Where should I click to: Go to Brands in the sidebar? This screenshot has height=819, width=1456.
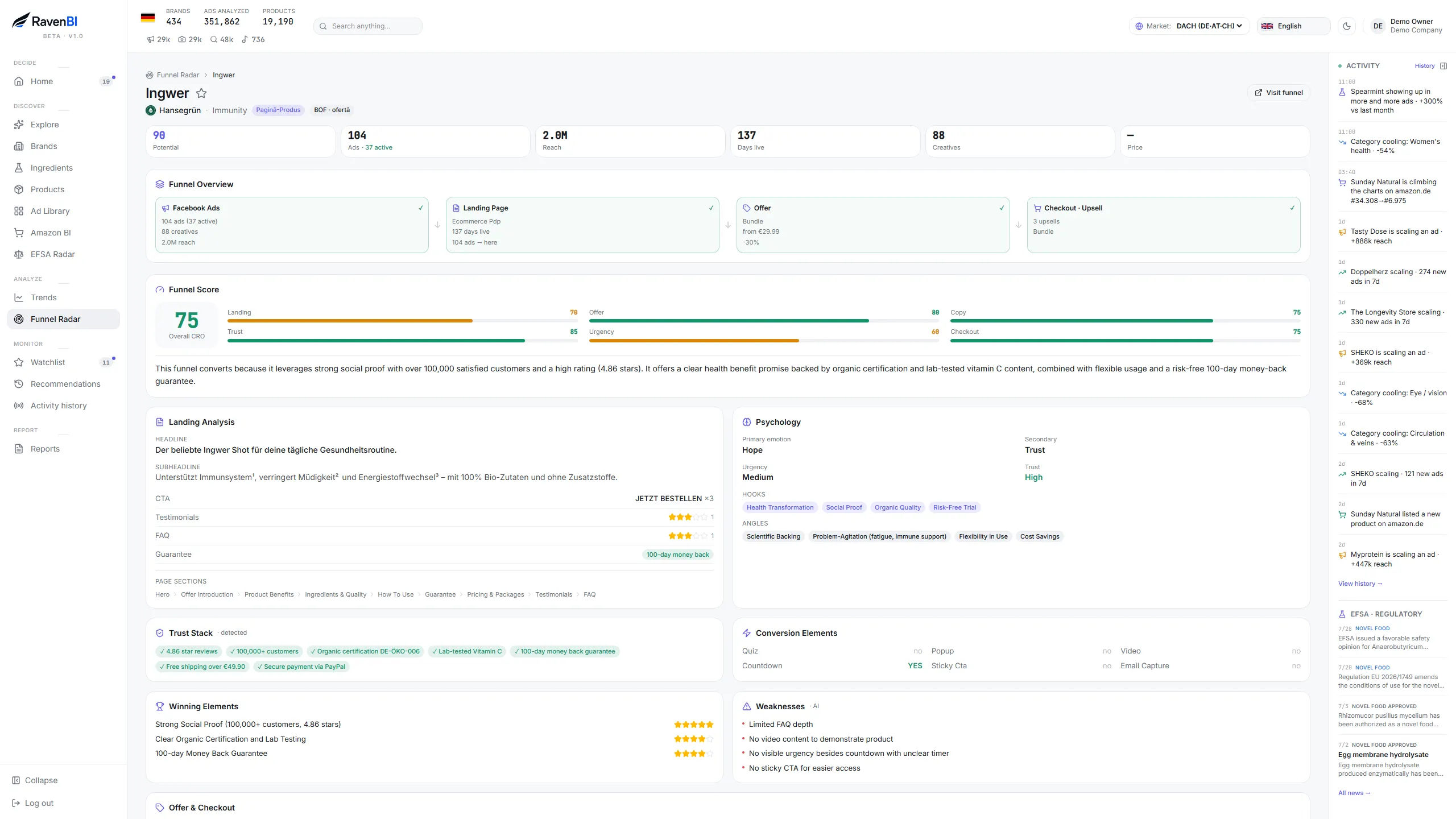click(63, 146)
